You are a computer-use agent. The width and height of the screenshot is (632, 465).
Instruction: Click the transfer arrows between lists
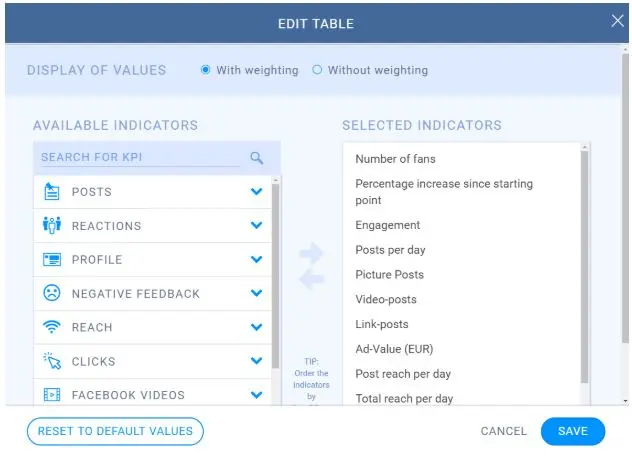(x=312, y=265)
